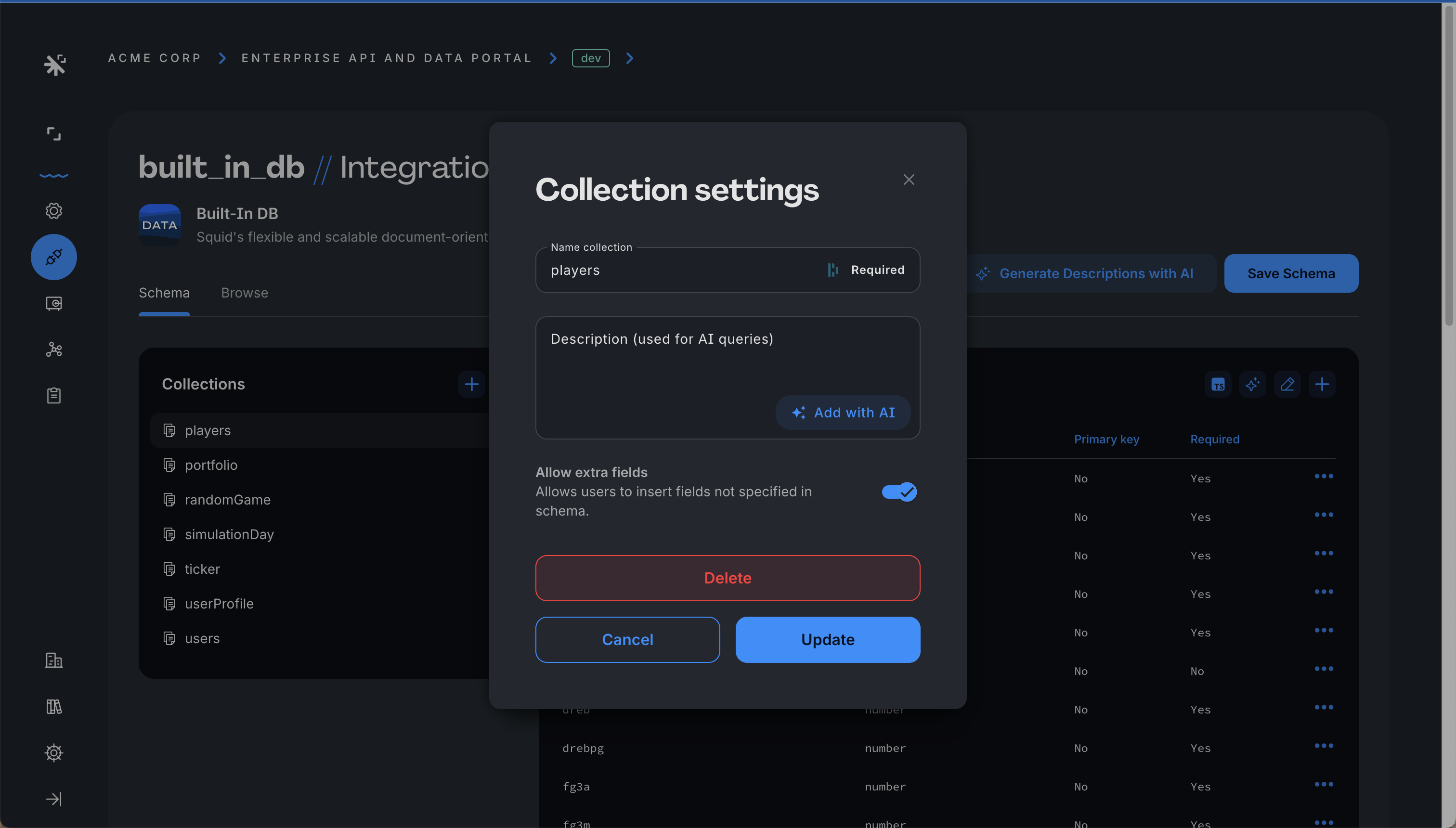
Task: Select the players collection
Action: pos(320,430)
